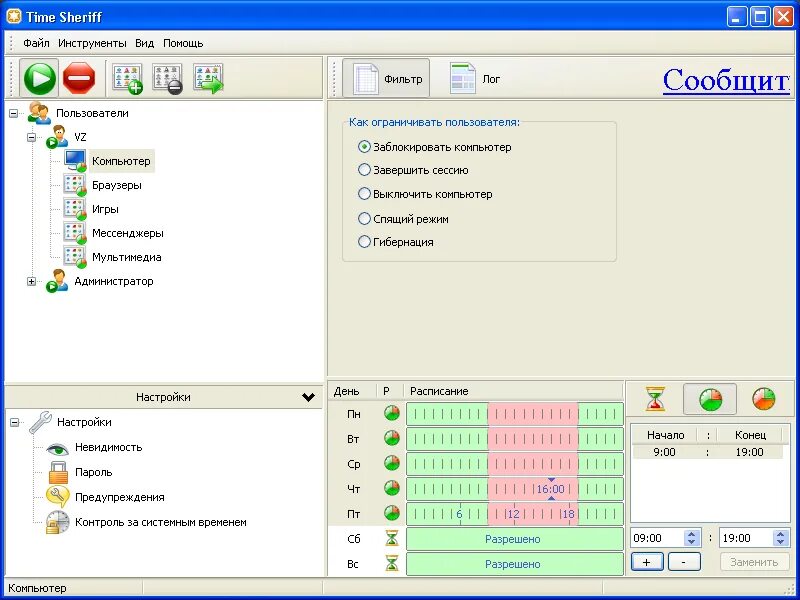
Task: Add interval with the + button
Action: pyautogui.click(x=647, y=562)
